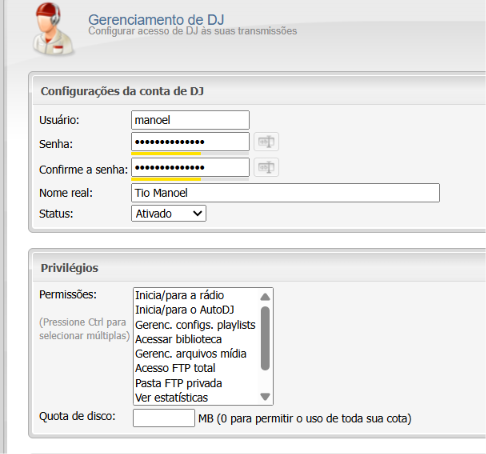
Task: Click the DJ avatar icon with headphones
Action: click(53, 29)
